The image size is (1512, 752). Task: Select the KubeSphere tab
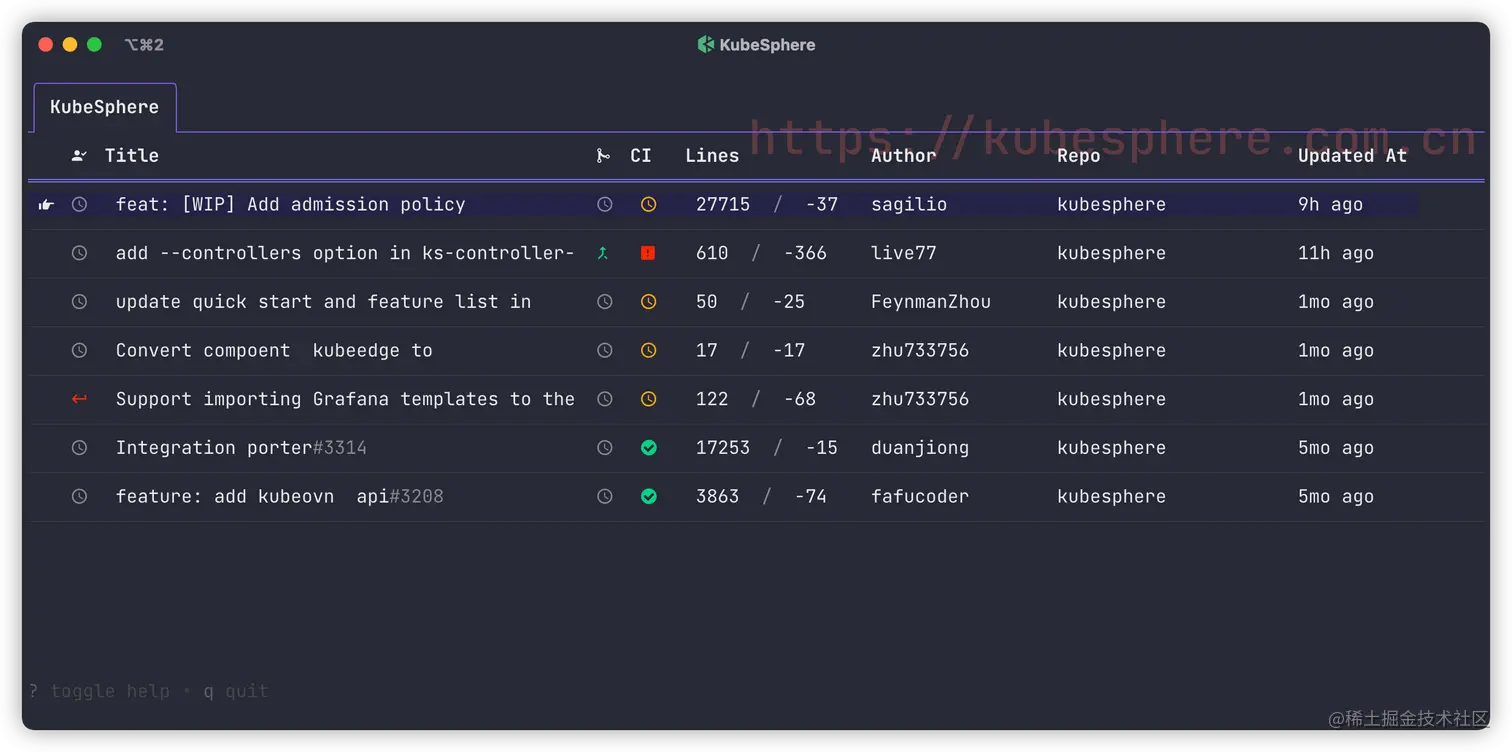point(105,107)
